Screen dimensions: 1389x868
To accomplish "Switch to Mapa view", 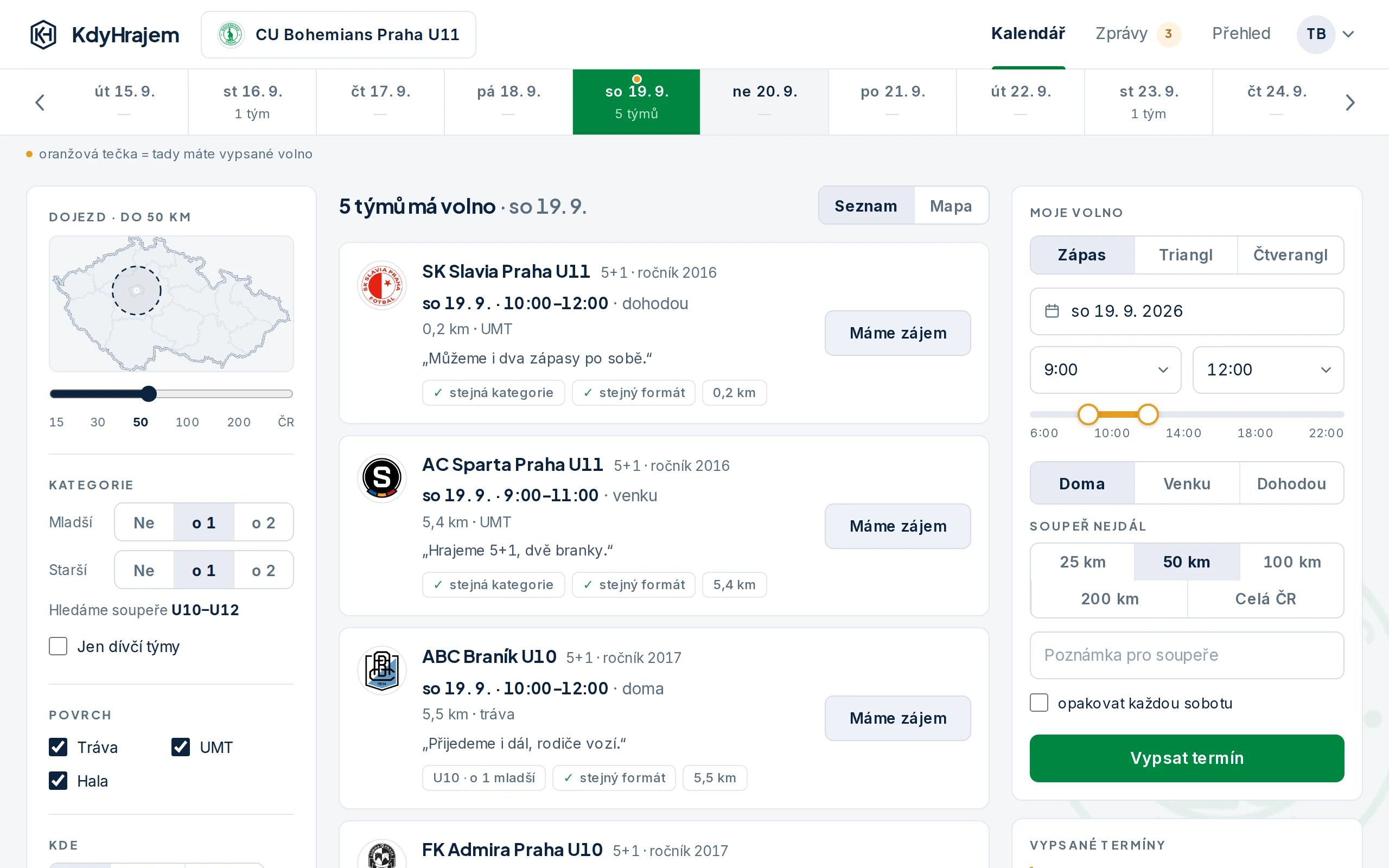I will [951, 206].
